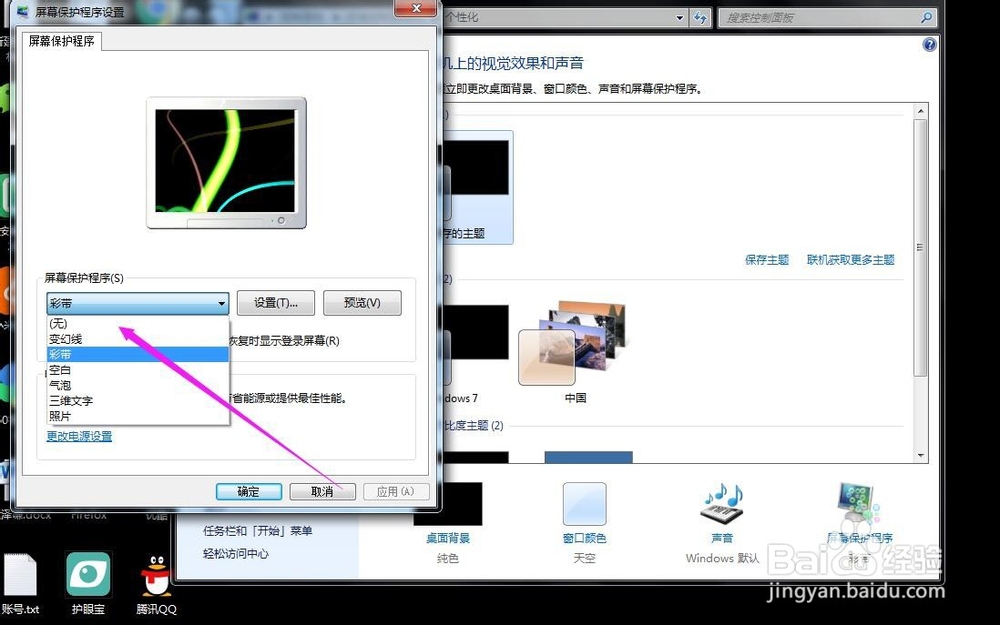Viewport: 1000px width, 625px height.
Task: Click the 应用(A) apply button
Action: (x=395, y=491)
